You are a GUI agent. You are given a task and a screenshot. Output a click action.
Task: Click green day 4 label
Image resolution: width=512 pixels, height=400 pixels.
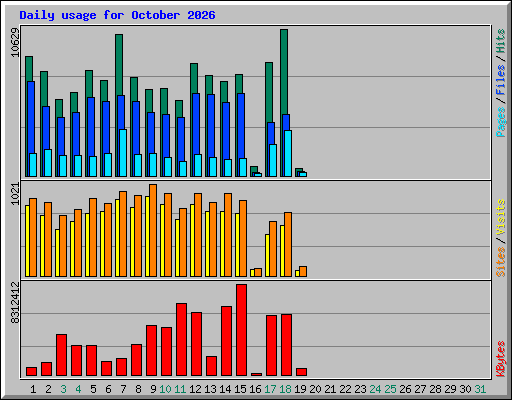click(78, 389)
